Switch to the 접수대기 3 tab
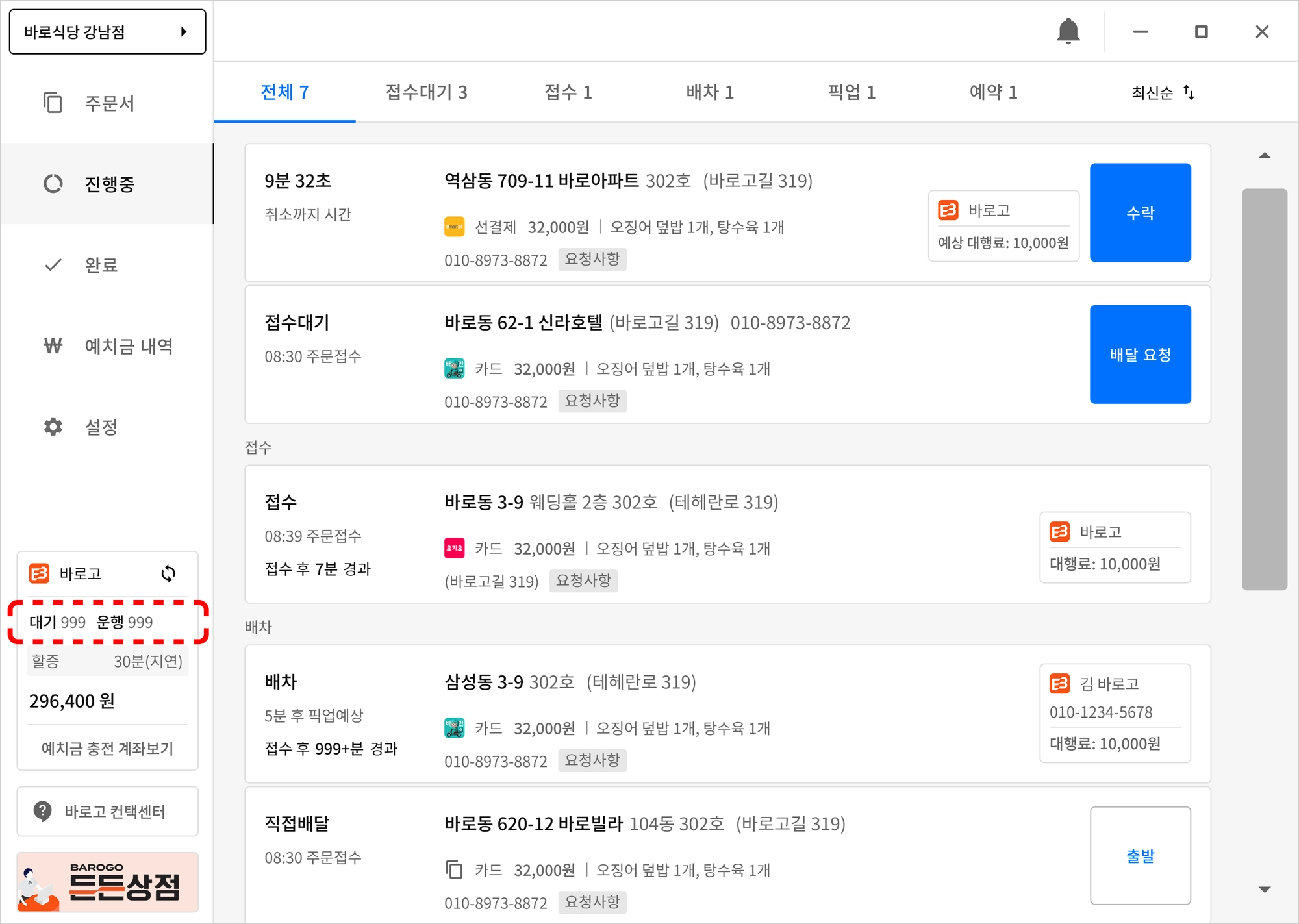This screenshot has height=924, width=1299. [x=426, y=92]
